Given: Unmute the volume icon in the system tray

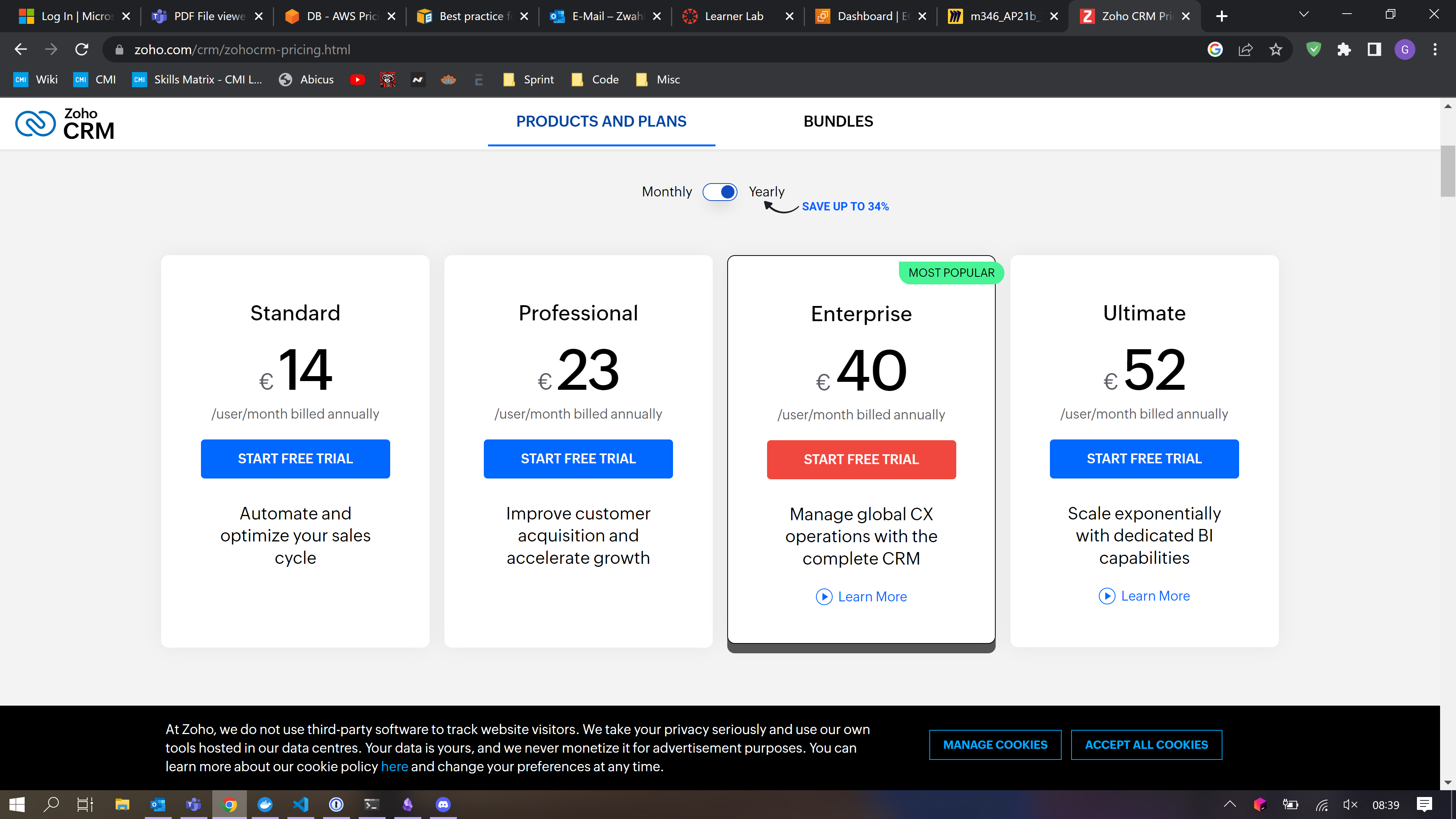Looking at the screenshot, I should [1350, 804].
